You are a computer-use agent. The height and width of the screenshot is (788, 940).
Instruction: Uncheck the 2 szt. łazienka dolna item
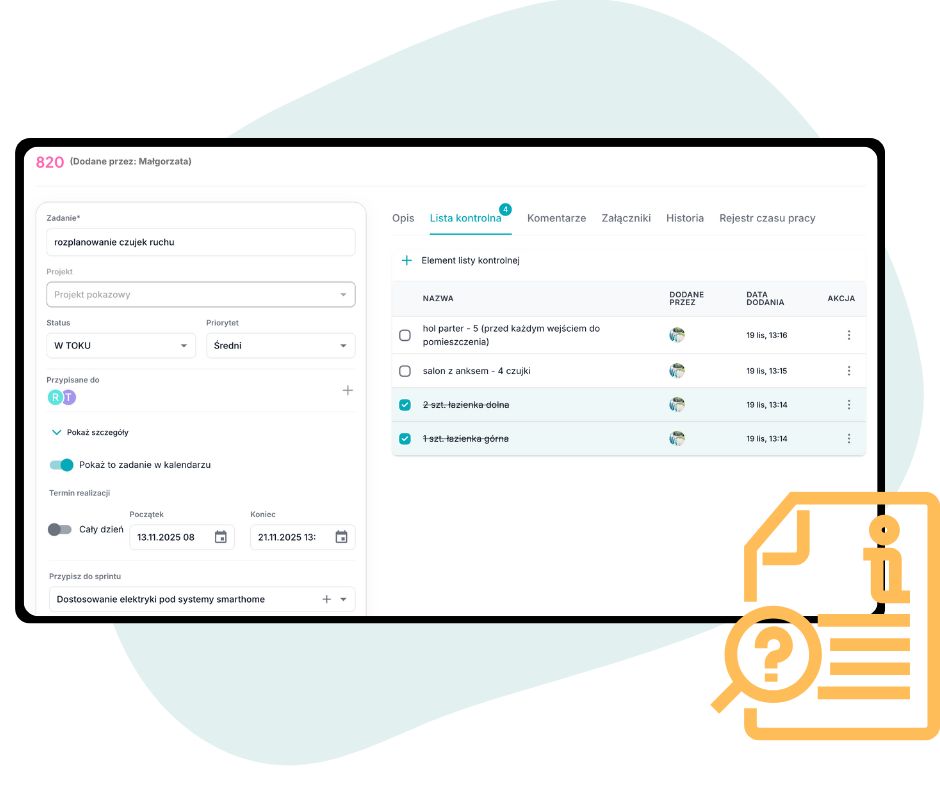(405, 405)
